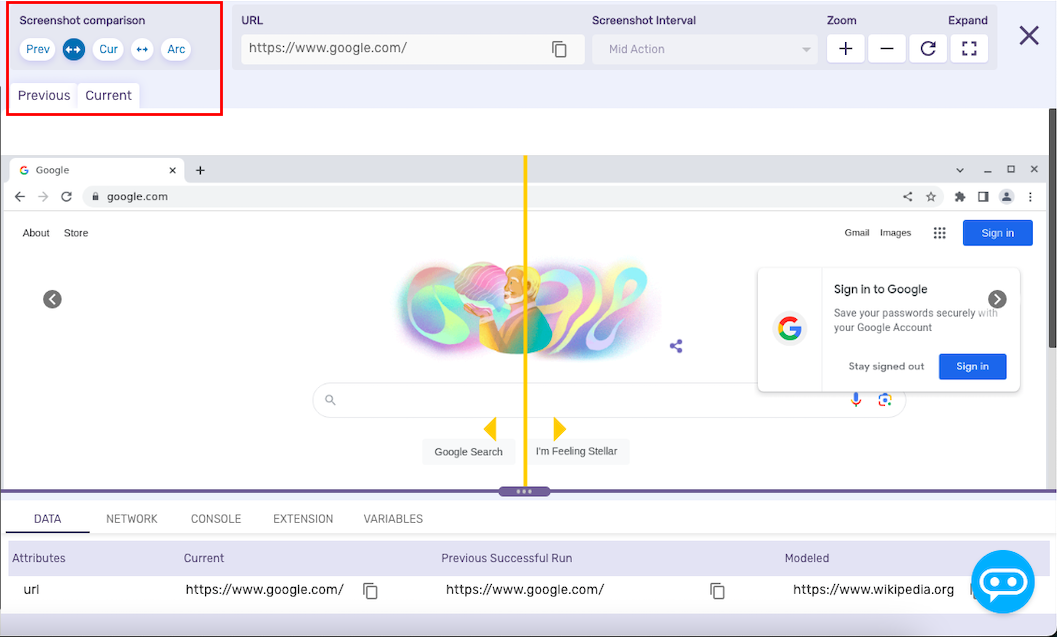The image size is (1057, 637).
Task: Go to next screenshot with right arrow circle
Action: pos(997,299)
